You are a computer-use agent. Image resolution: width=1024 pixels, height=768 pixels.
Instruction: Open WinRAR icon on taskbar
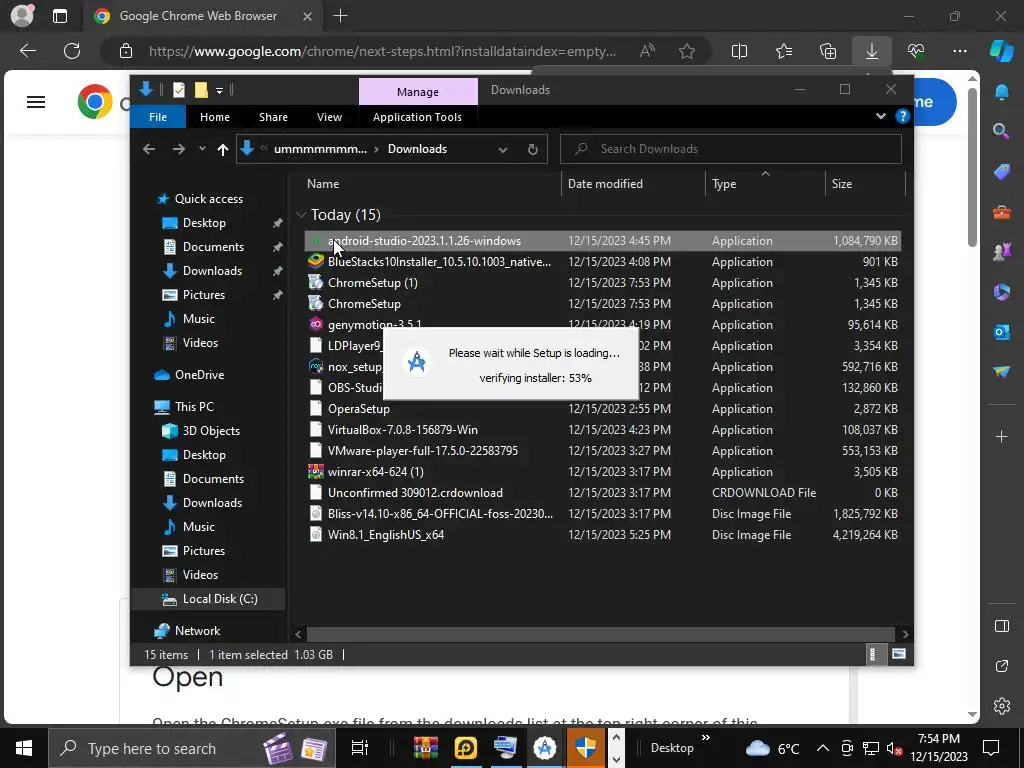click(x=425, y=748)
